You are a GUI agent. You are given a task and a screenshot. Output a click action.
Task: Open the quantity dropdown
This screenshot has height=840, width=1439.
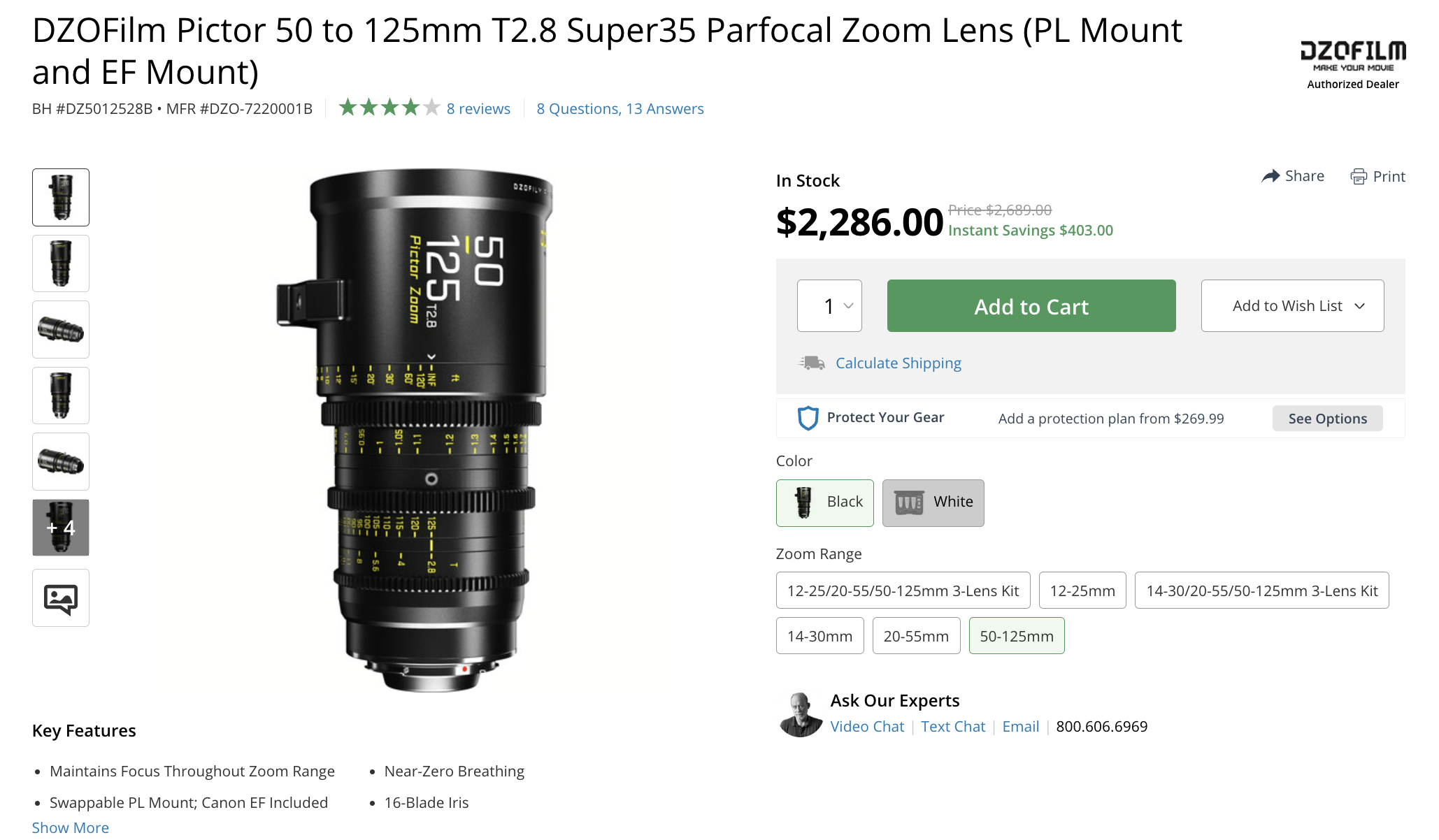click(x=829, y=306)
